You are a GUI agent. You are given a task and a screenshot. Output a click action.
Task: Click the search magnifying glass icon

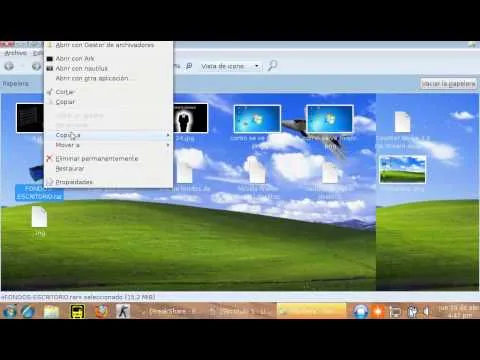coord(272,66)
